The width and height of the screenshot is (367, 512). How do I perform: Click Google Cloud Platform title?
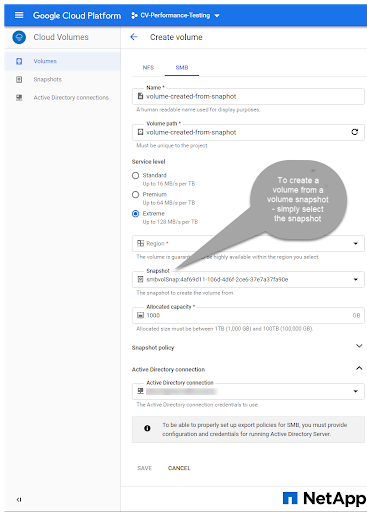click(x=77, y=15)
